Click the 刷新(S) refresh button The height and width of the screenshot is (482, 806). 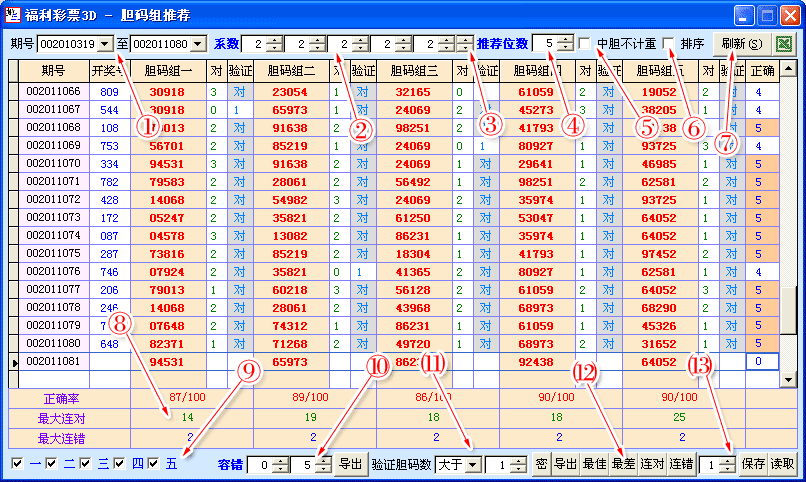(741, 44)
